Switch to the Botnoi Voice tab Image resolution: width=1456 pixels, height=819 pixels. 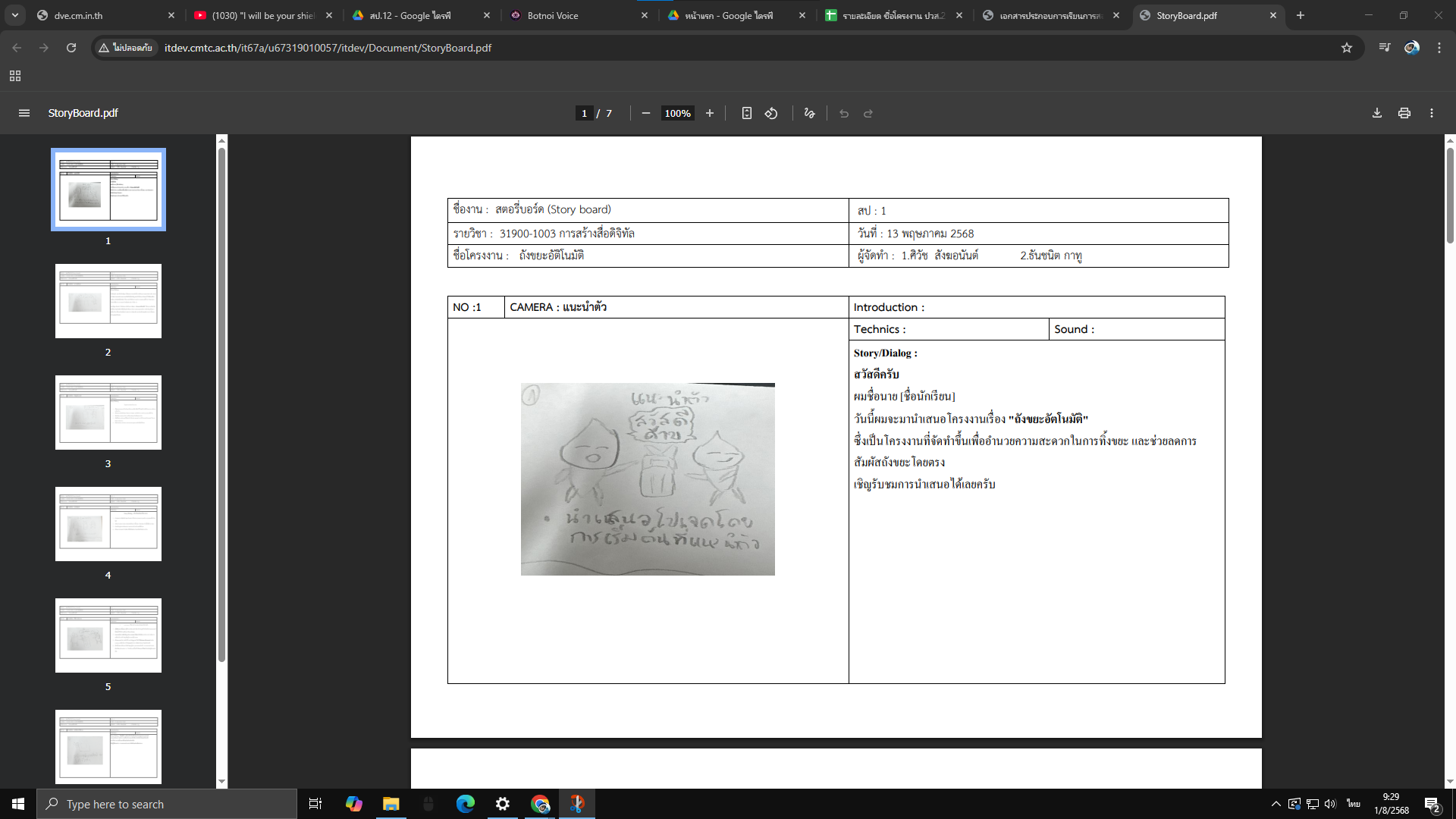tap(576, 15)
